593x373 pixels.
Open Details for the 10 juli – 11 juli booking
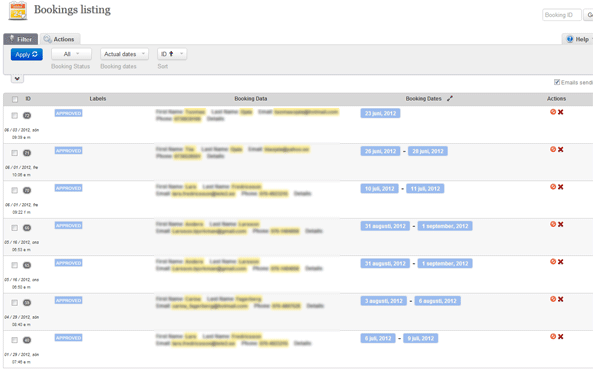point(303,194)
